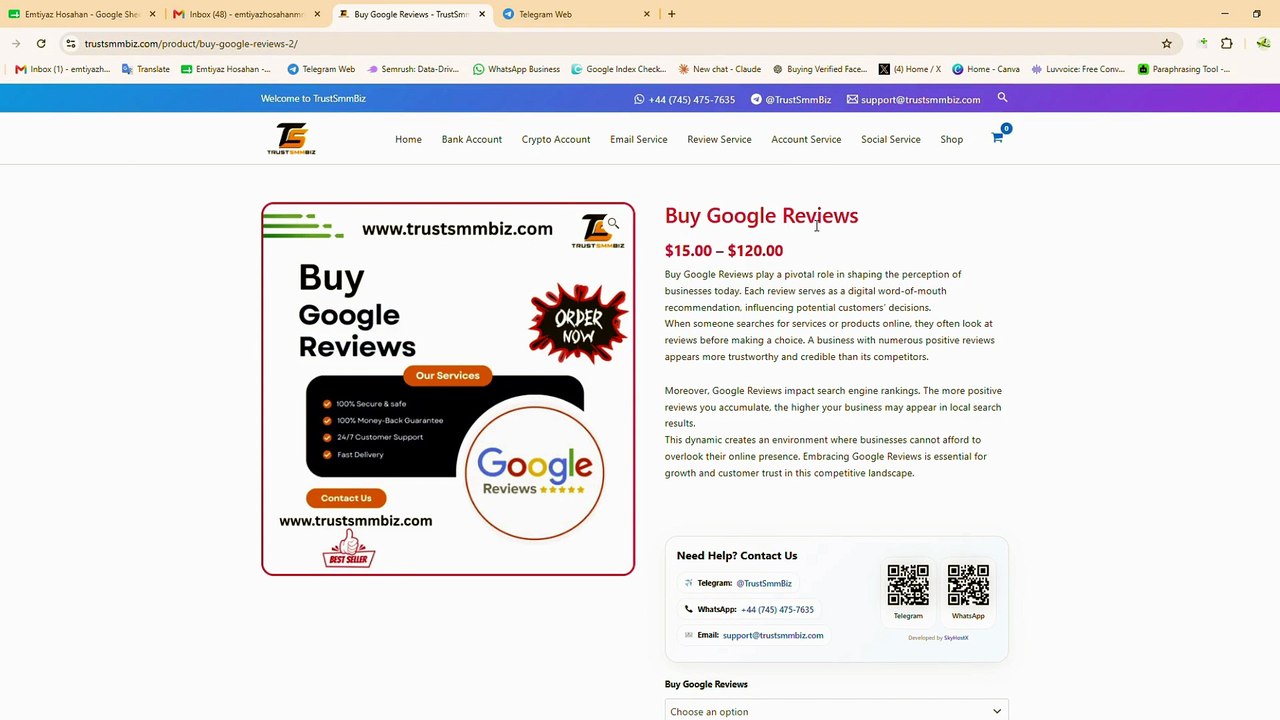Open Crypto Account menu item
Viewport: 1280px width, 720px height.
[x=556, y=139]
